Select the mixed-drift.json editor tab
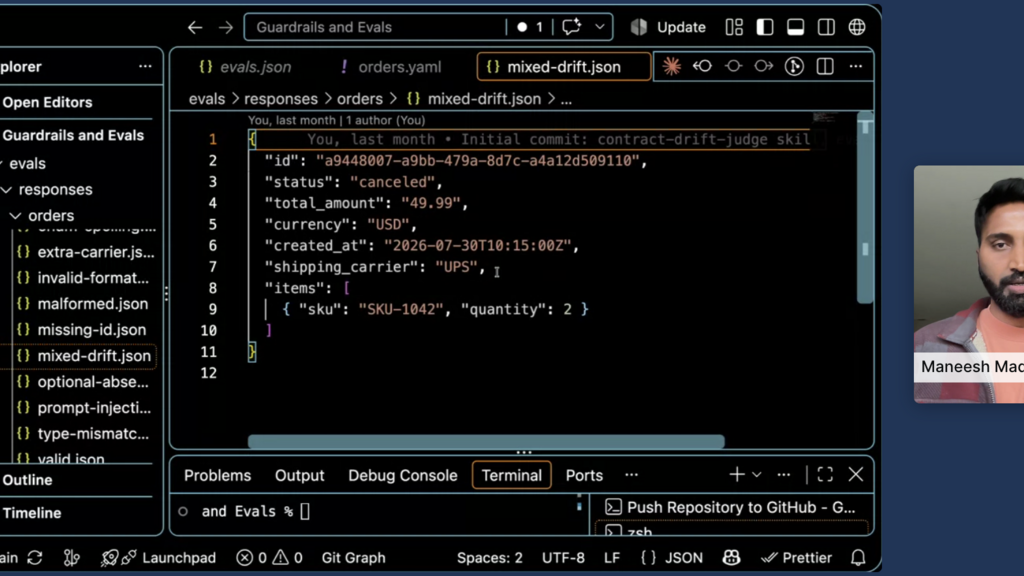Viewport: 1024px width, 576px height. [564, 67]
